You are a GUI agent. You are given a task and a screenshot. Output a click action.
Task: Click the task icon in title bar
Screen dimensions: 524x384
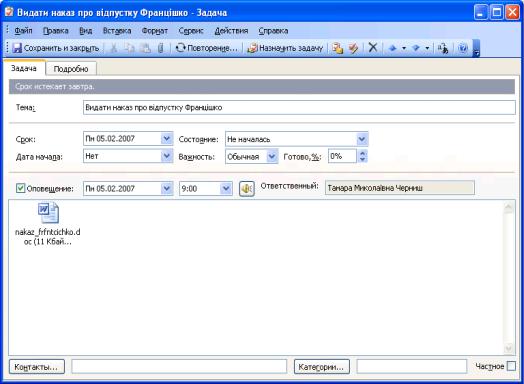[9, 12]
